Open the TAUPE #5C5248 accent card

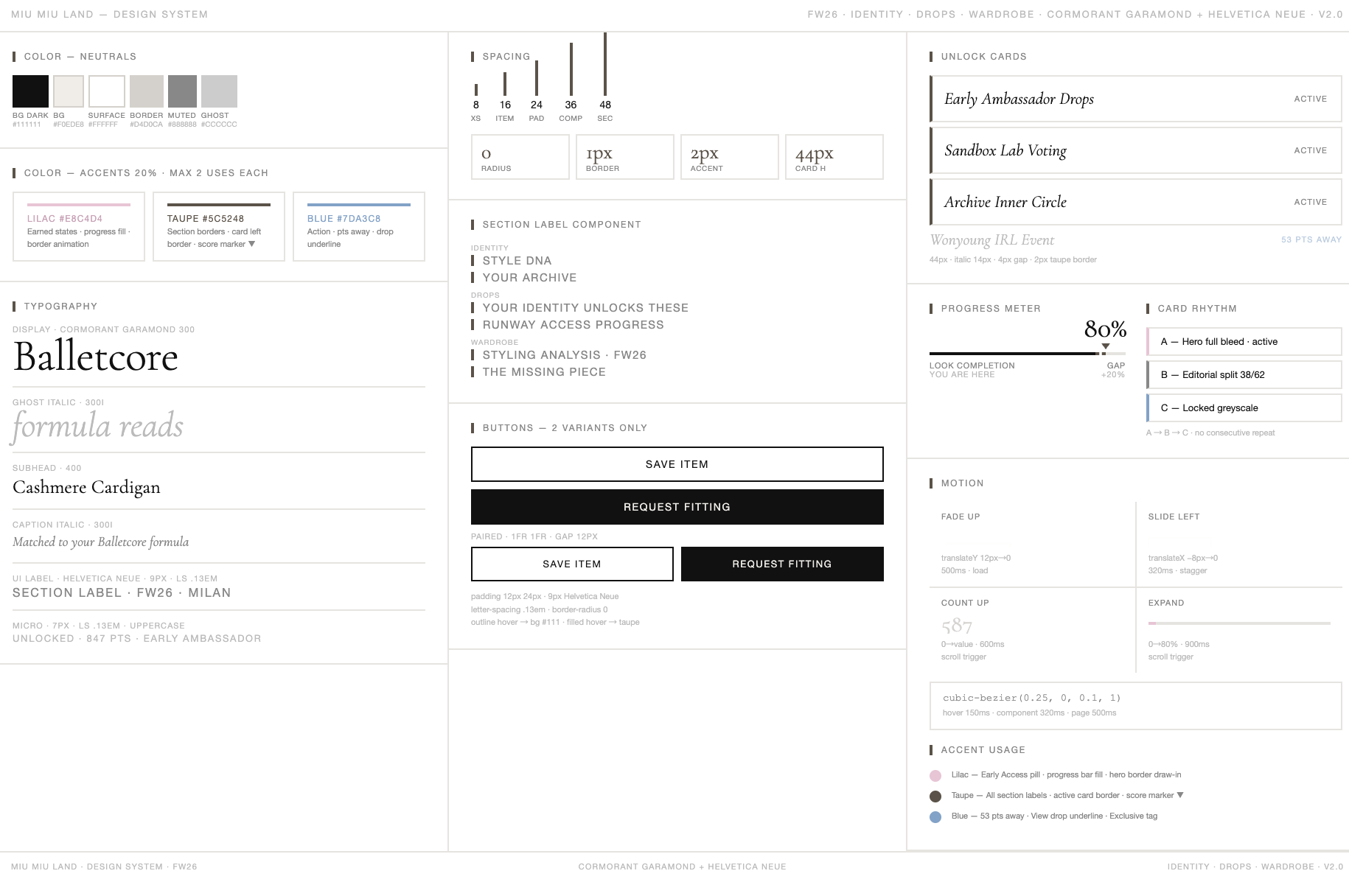pos(219,226)
